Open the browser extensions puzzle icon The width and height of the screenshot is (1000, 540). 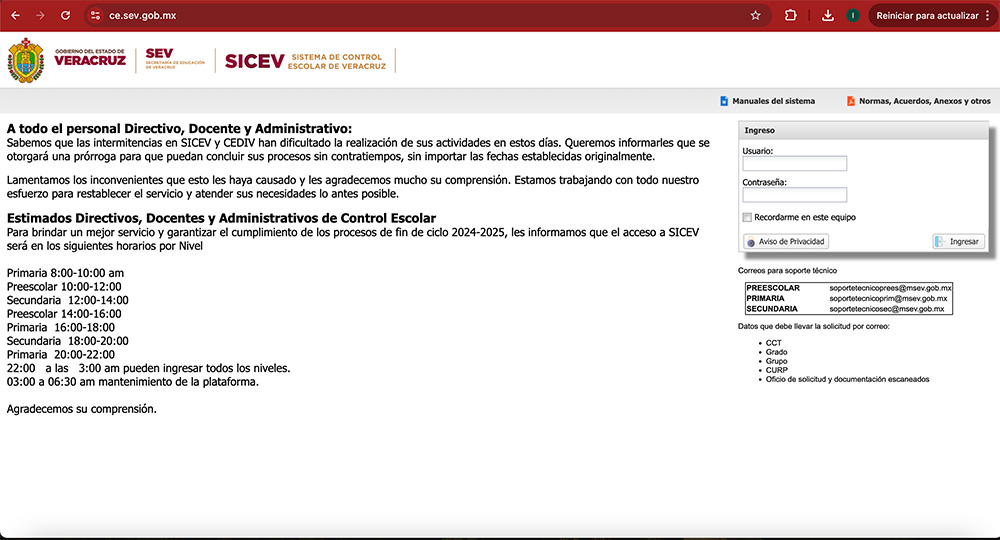(x=790, y=16)
